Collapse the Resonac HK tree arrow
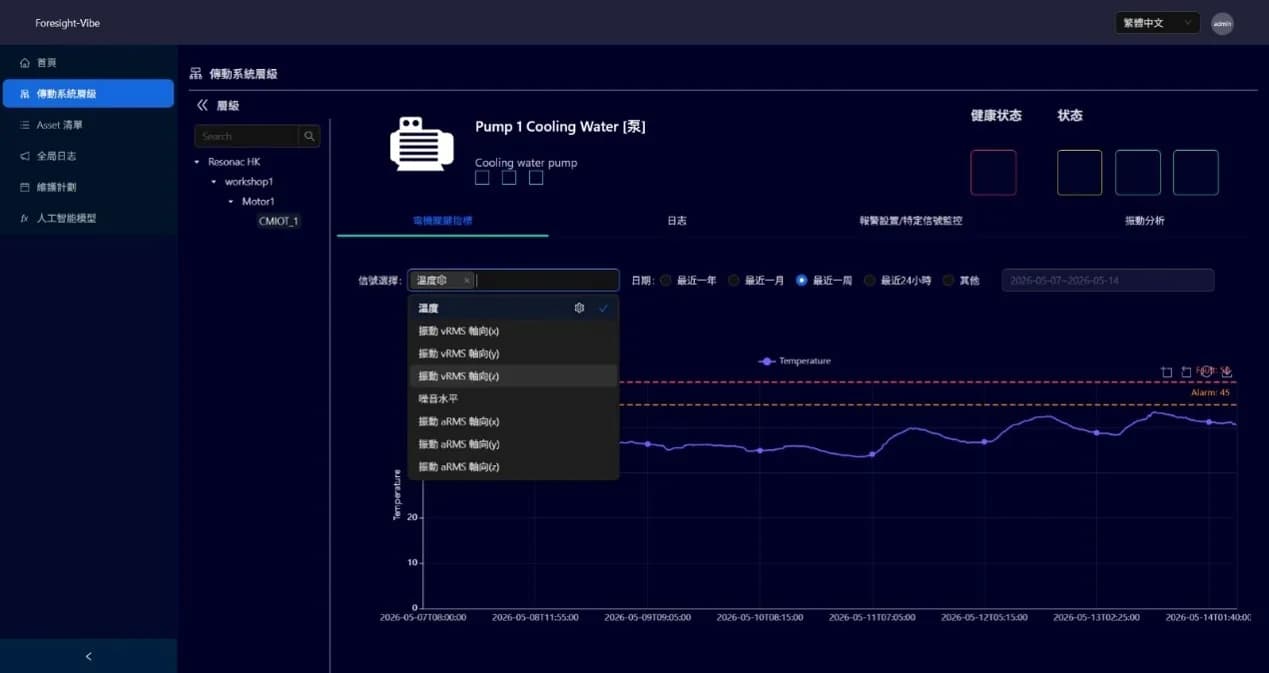Viewport: 1269px width, 673px height. click(x=198, y=162)
